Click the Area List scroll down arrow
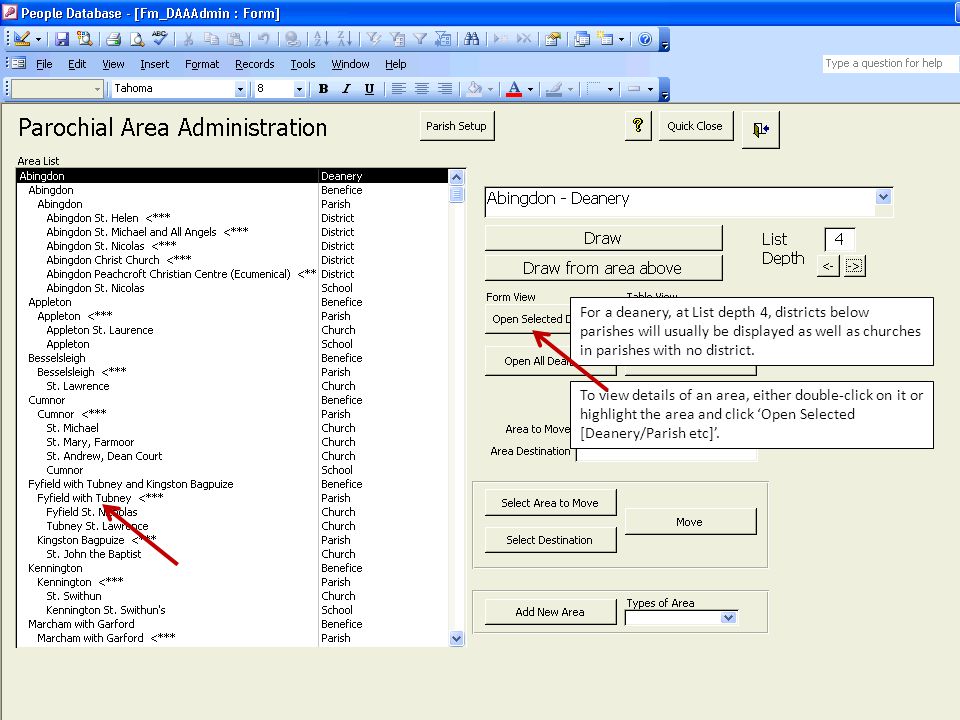This screenshot has width=960, height=720. click(x=456, y=639)
